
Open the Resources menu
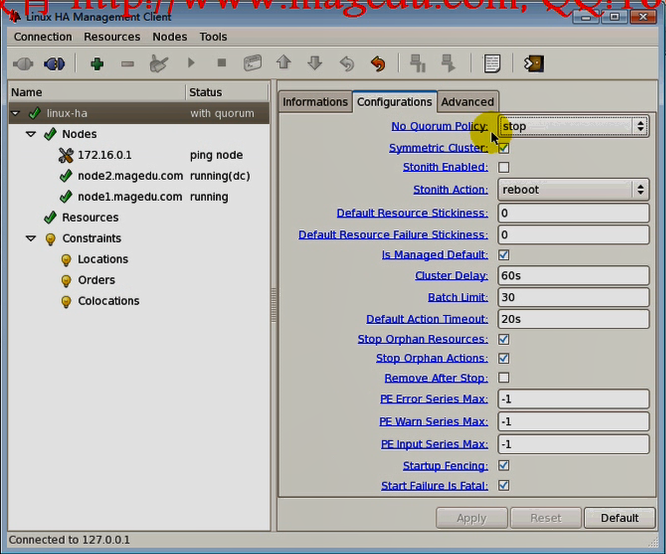pyautogui.click(x=112, y=37)
